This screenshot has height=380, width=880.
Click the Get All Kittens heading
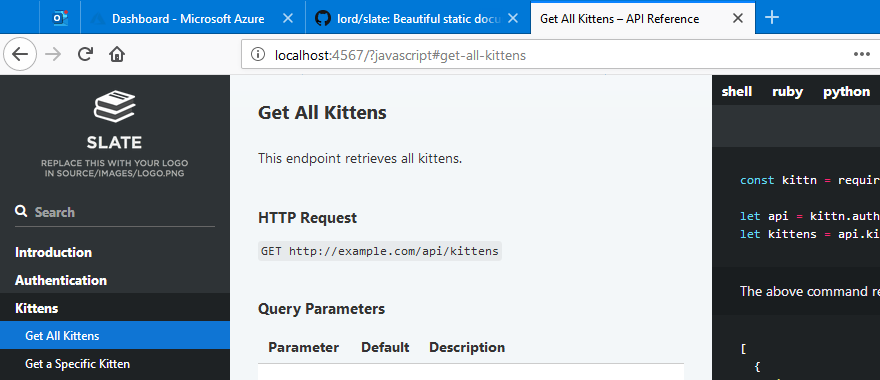[322, 112]
